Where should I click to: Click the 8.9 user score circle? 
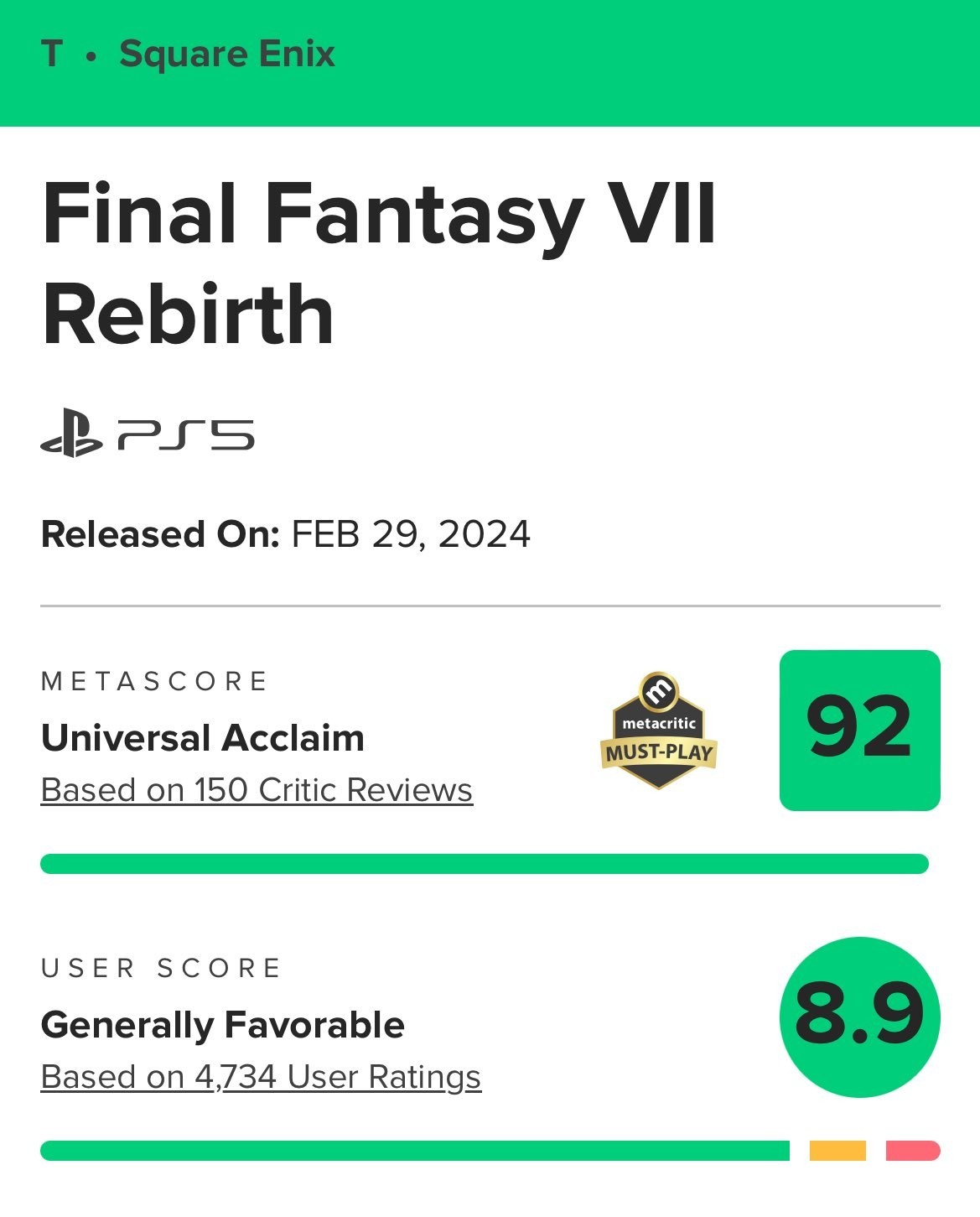coord(860,1017)
